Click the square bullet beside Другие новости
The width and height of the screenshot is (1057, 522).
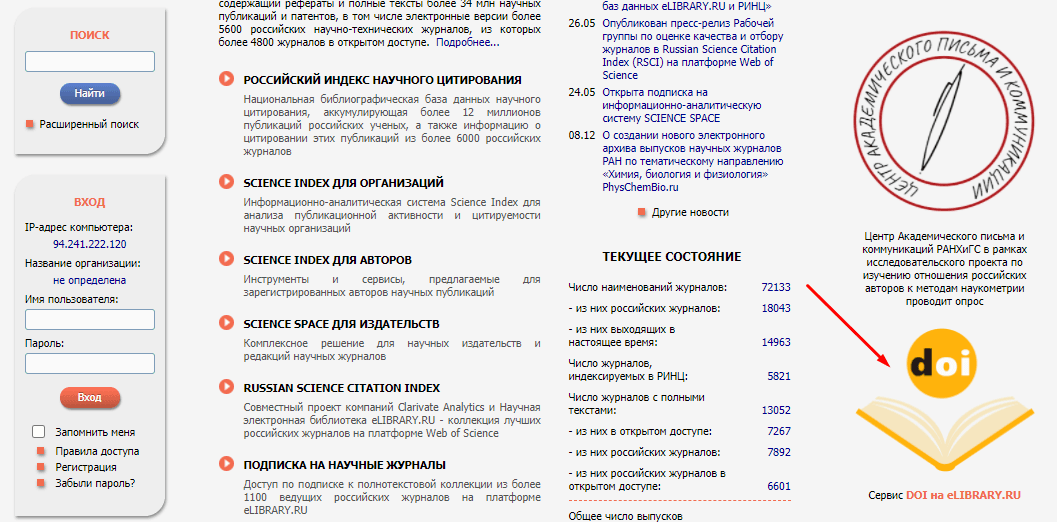(642, 212)
